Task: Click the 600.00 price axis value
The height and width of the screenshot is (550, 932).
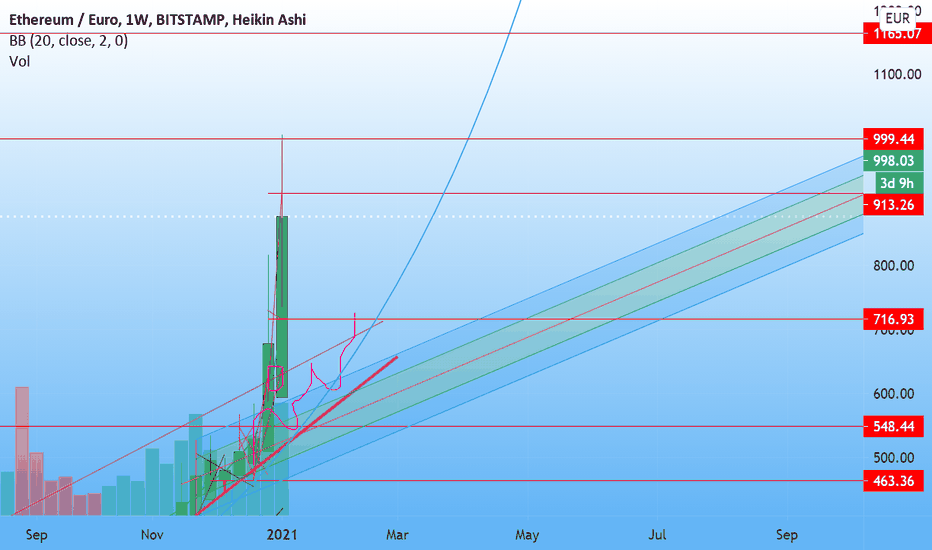Action: [893, 394]
